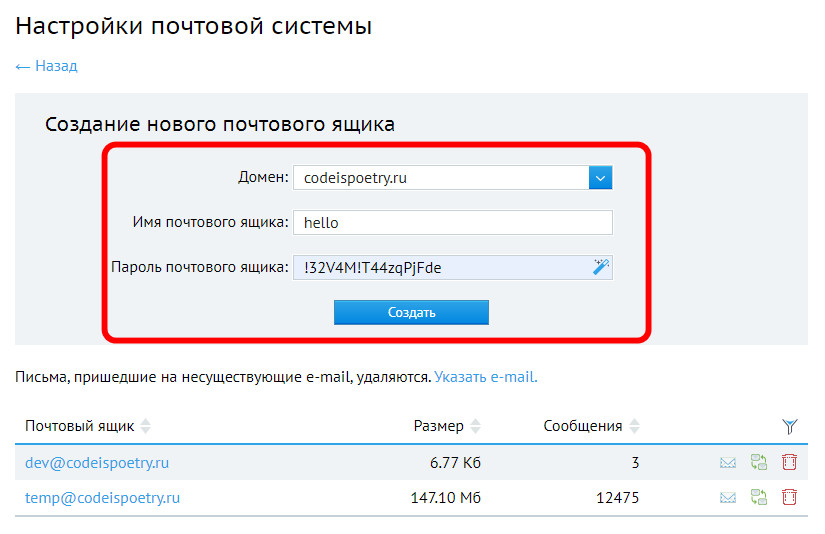Generate password with magic wand icon
Screen dimensions: 825x534
[601, 267]
